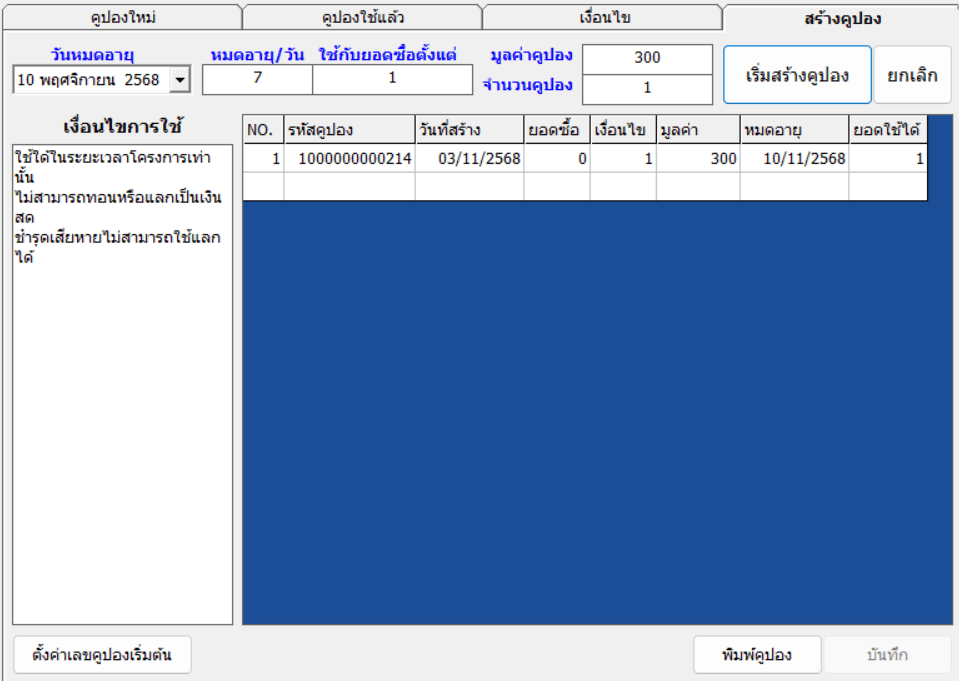Select coupon code 1000000000214 cell
The image size is (959, 681).
click(349, 159)
